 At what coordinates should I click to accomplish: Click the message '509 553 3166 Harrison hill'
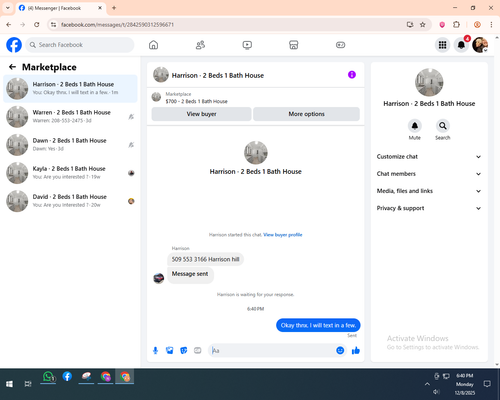coord(205,259)
